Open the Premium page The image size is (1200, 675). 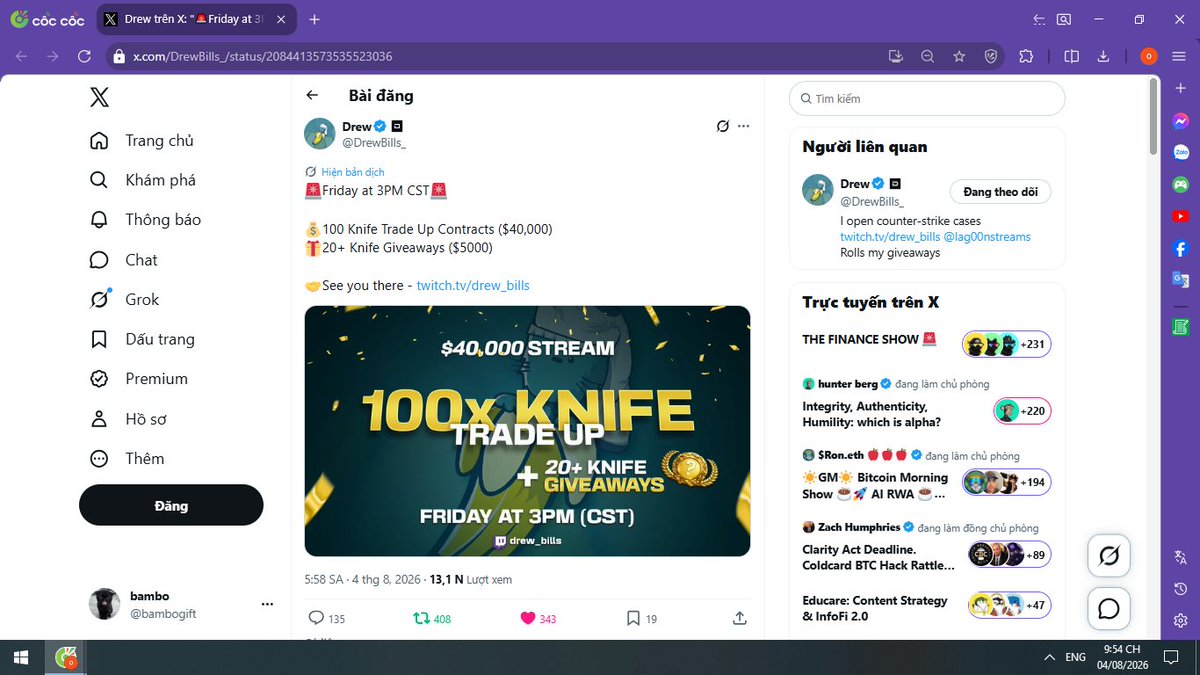pyautogui.click(x=138, y=379)
